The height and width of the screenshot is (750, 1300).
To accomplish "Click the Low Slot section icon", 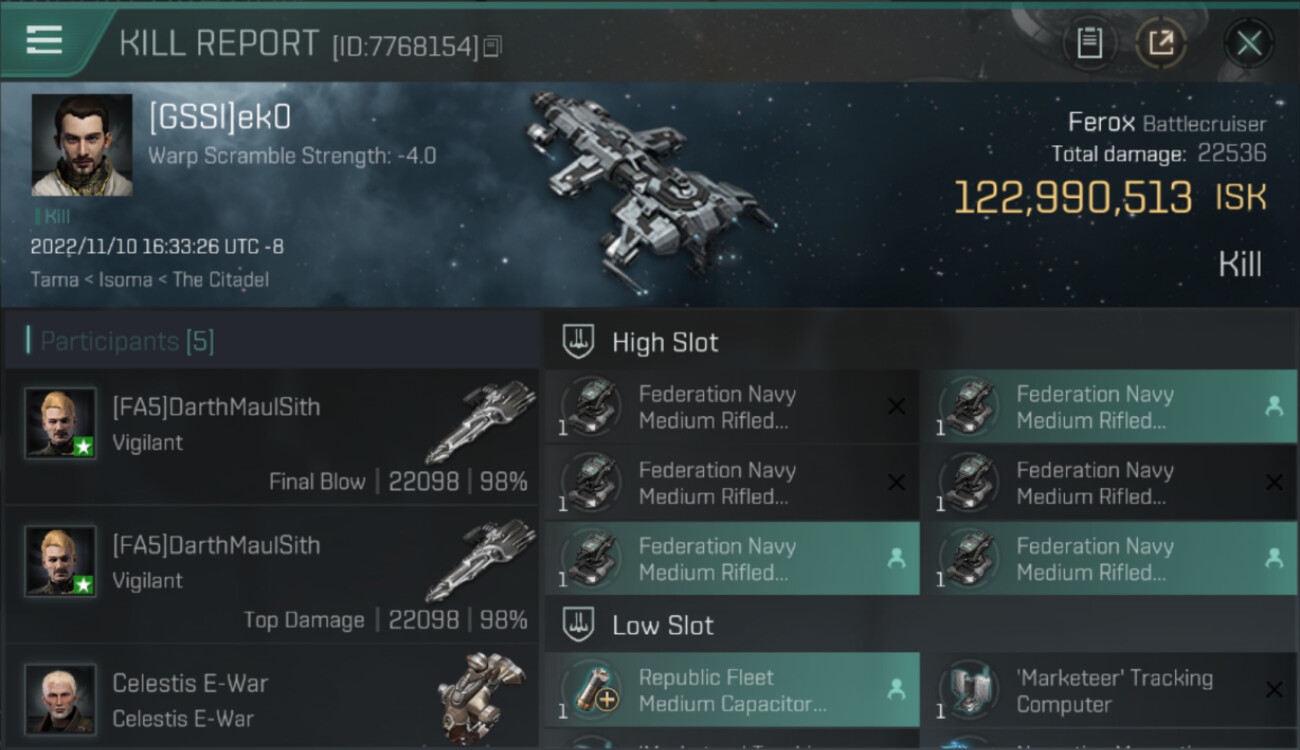I will coord(579,625).
